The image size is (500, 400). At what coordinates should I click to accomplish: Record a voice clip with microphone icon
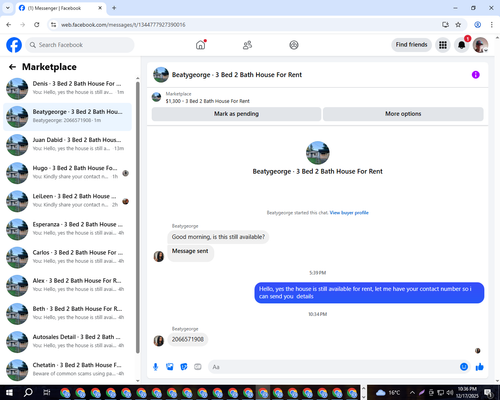(155, 367)
